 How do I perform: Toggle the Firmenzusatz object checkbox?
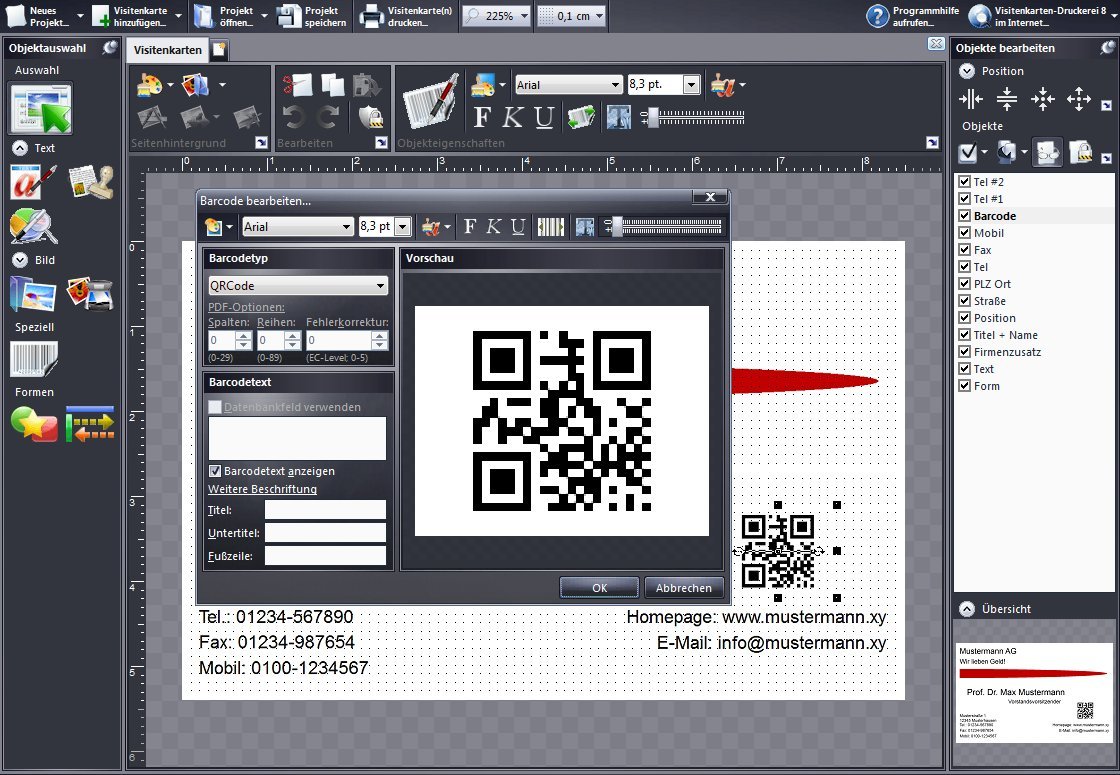(x=964, y=351)
